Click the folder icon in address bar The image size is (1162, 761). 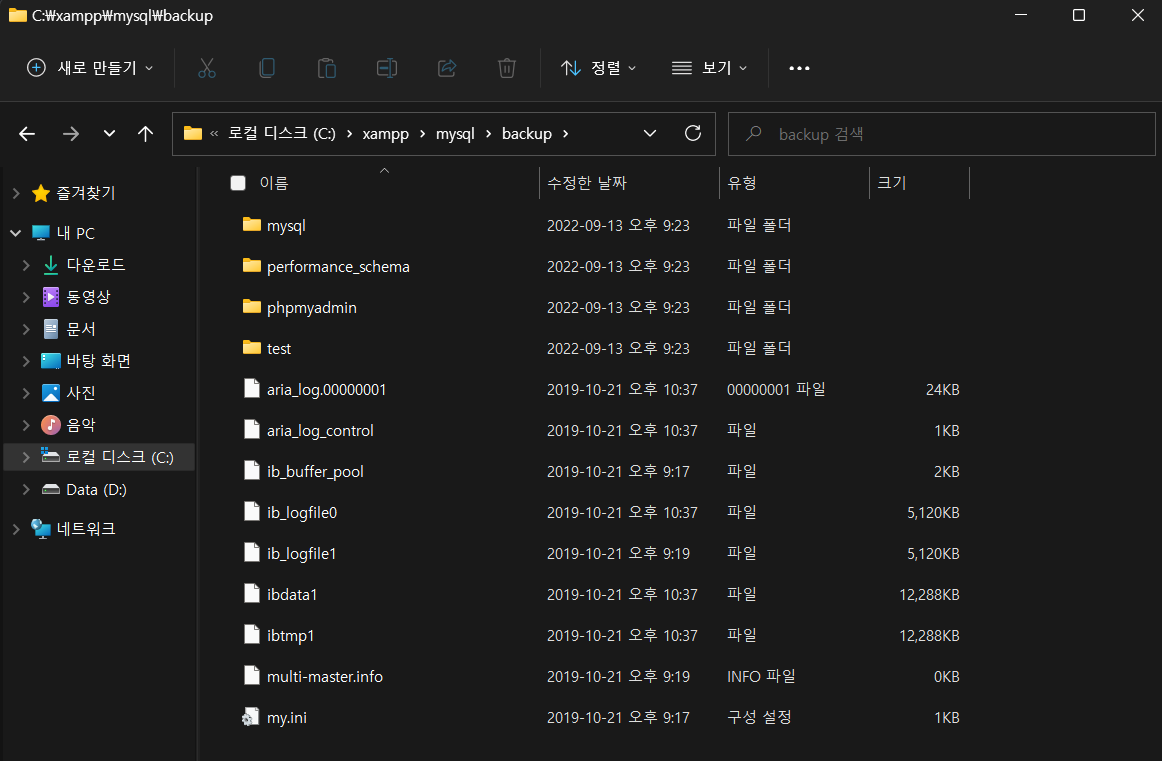(x=193, y=133)
